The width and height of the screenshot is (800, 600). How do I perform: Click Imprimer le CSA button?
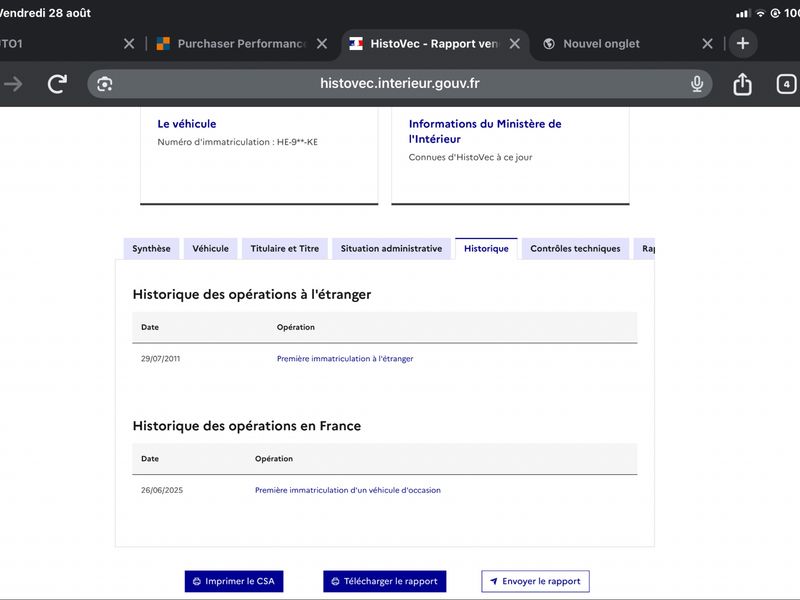click(x=234, y=581)
